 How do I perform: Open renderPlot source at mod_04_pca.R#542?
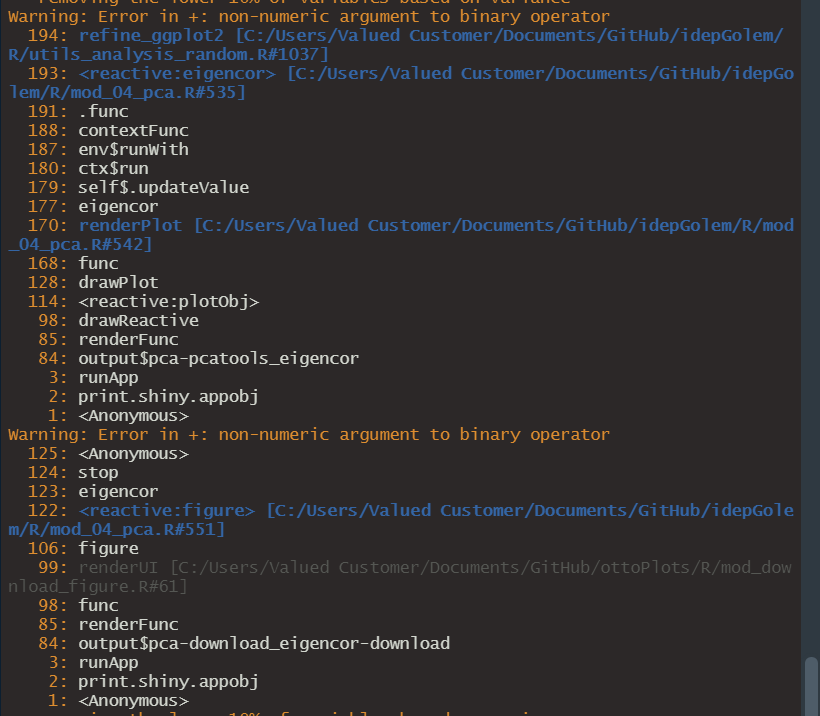(x=130, y=225)
